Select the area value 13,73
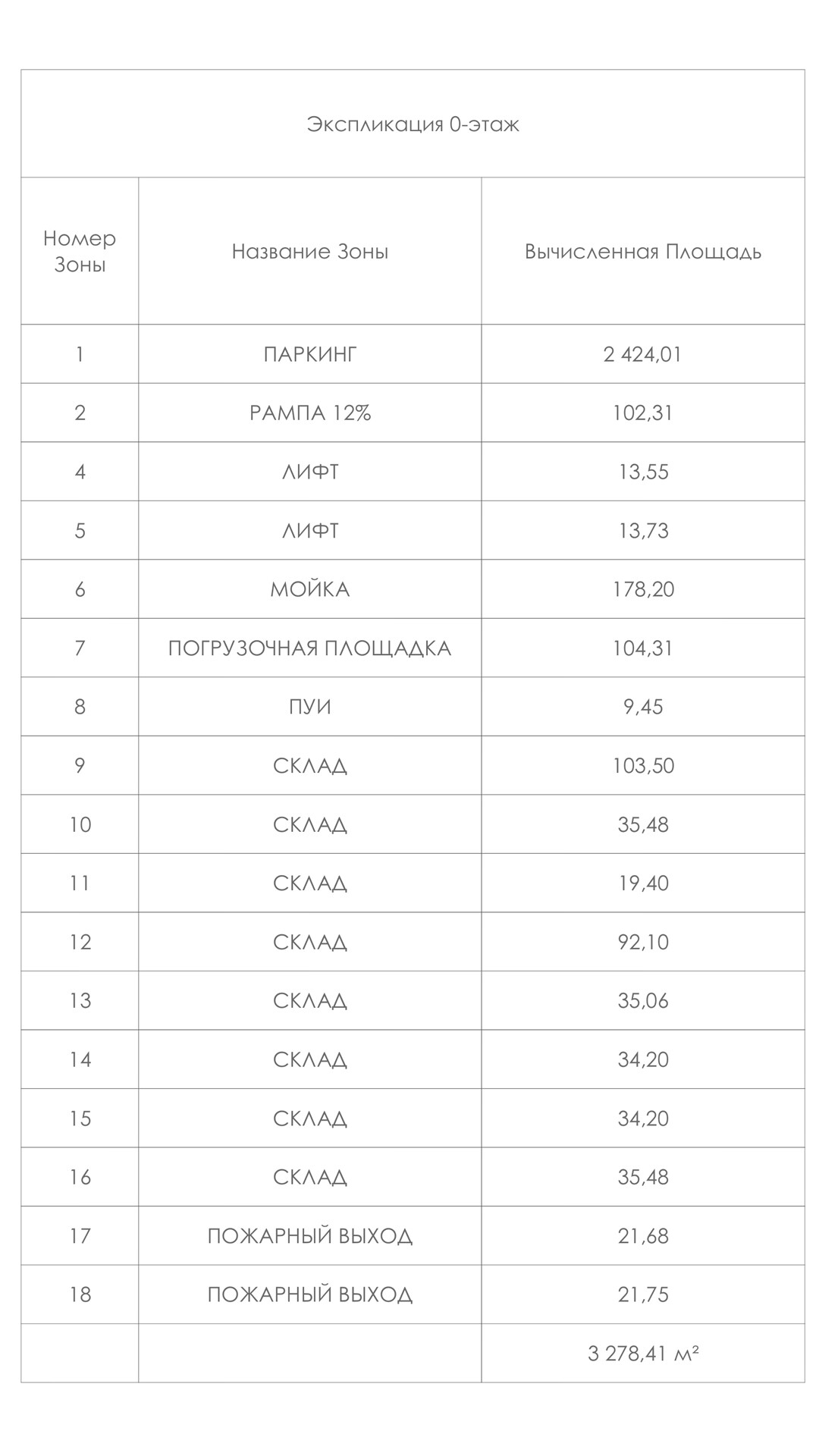Screen dimensions: 819x1456 643,531
